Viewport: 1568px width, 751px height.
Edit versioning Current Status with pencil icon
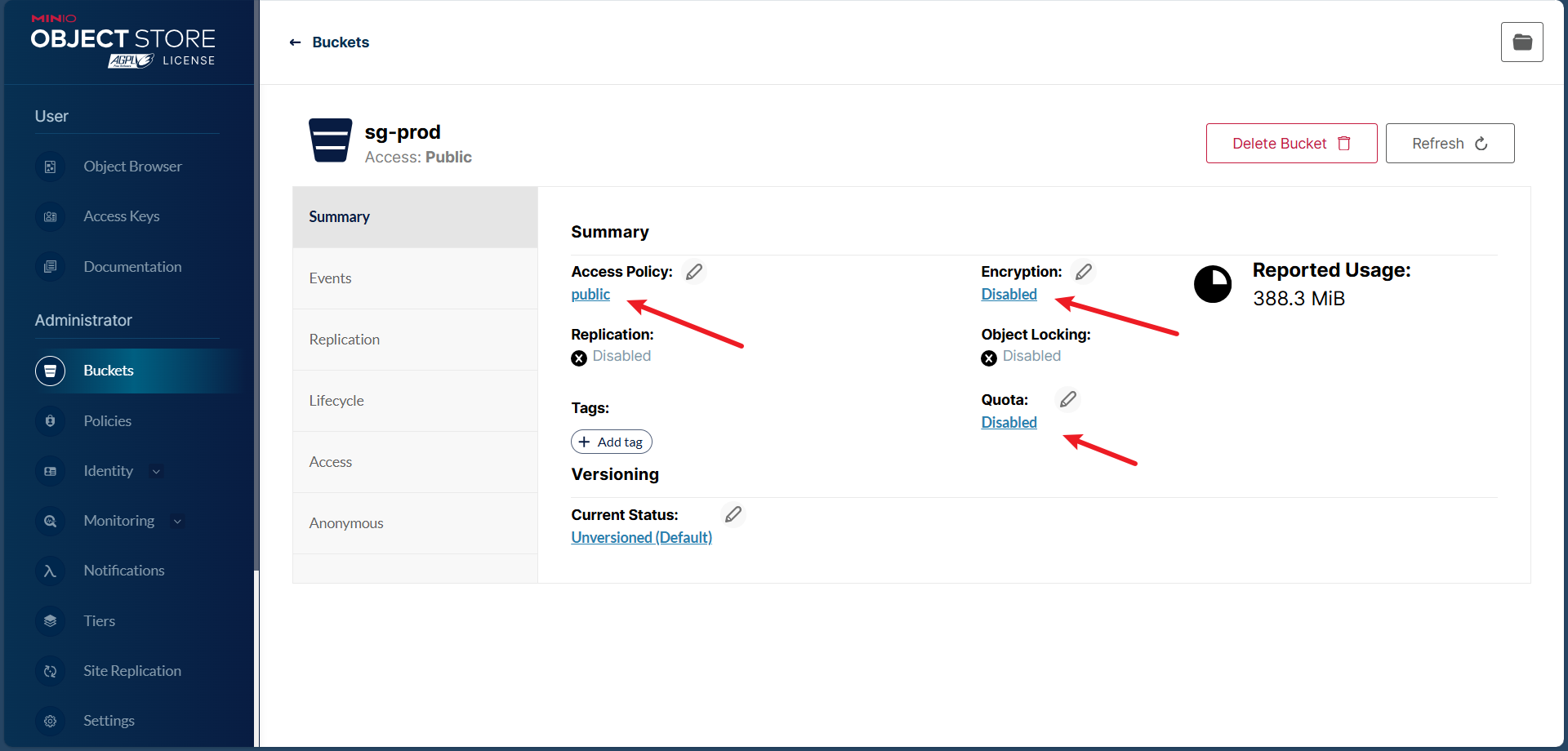tap(733, 514)
